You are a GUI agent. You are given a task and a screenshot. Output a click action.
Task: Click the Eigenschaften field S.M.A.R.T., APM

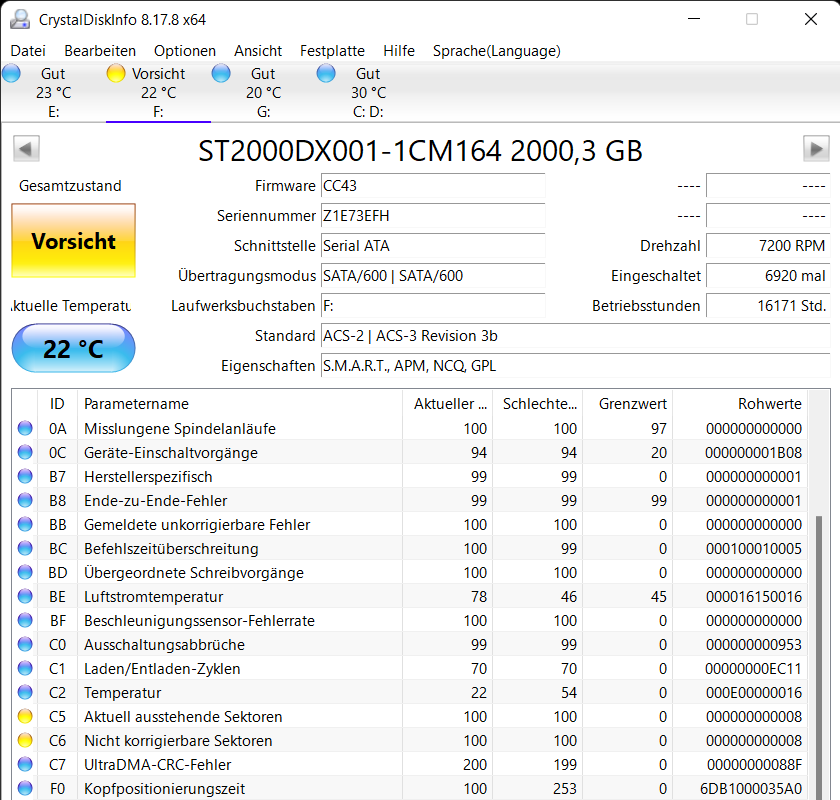pyautogui.click(x=575, y=366)
